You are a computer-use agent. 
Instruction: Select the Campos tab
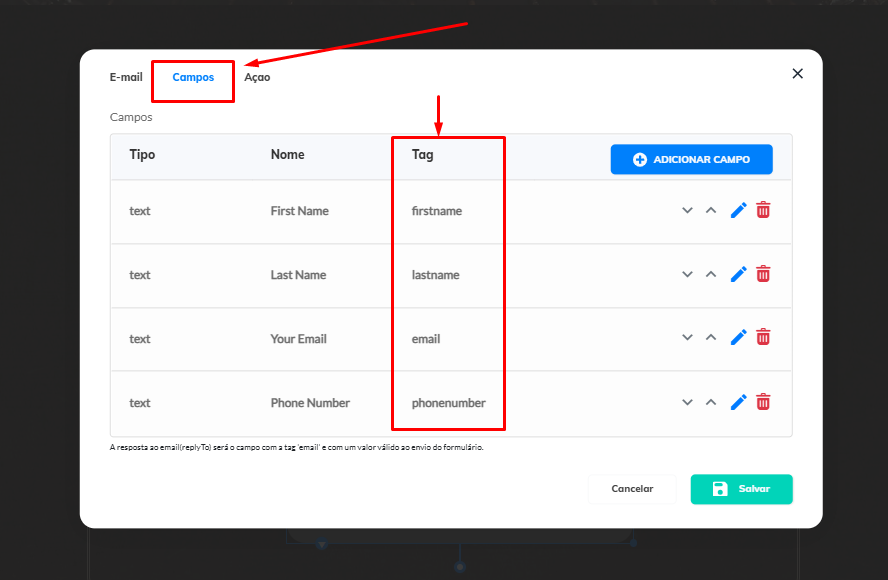pyautogui.click(x=193, y=77)
